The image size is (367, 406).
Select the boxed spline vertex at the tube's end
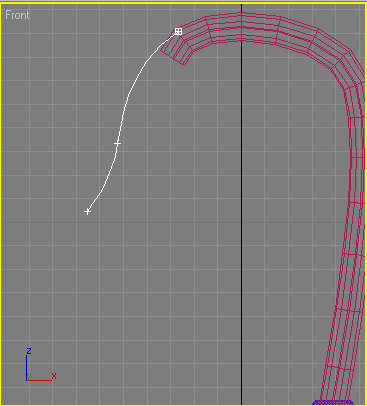coord(178,32)
